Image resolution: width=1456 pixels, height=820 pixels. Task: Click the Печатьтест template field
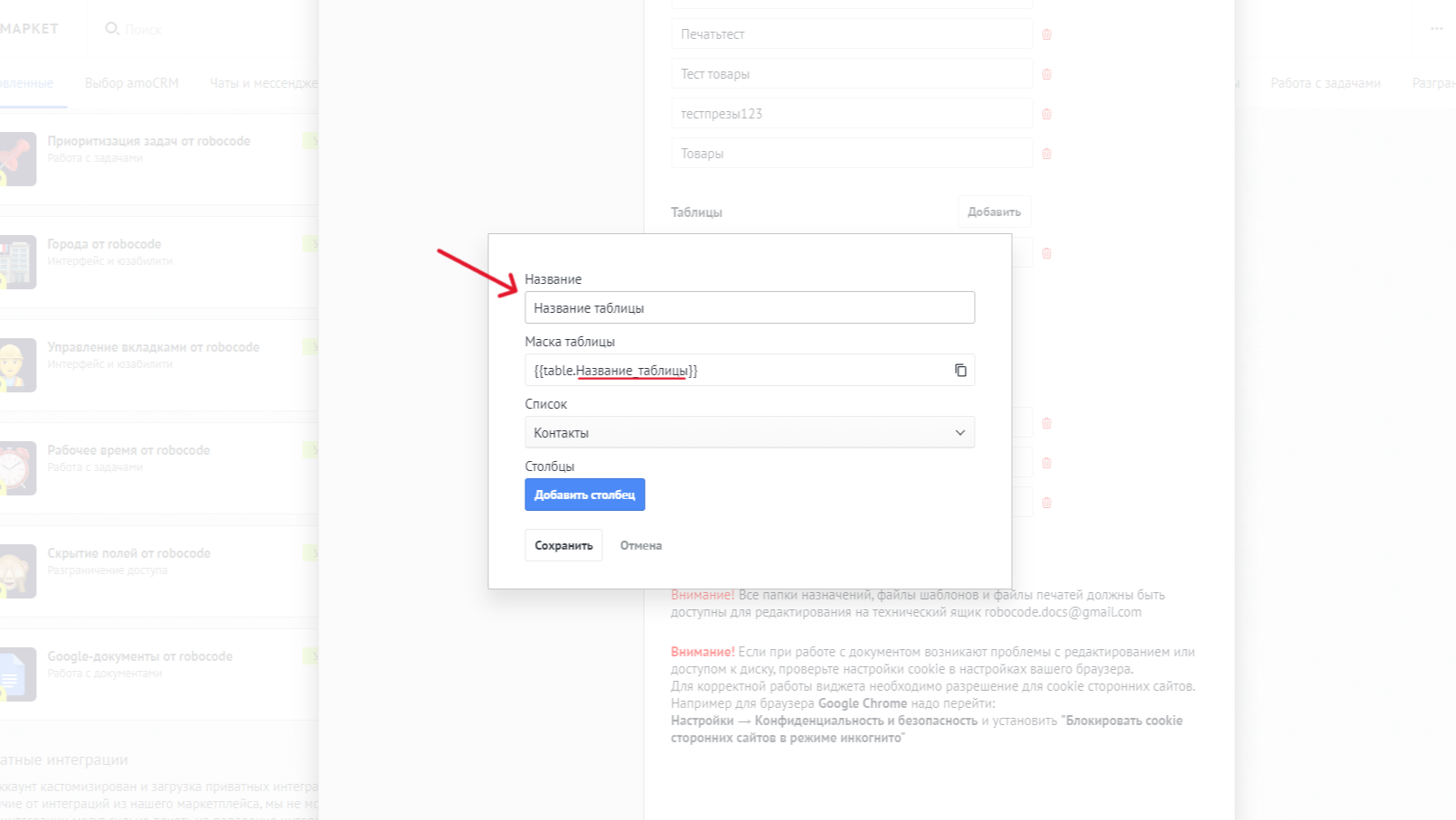coord(852,34)
